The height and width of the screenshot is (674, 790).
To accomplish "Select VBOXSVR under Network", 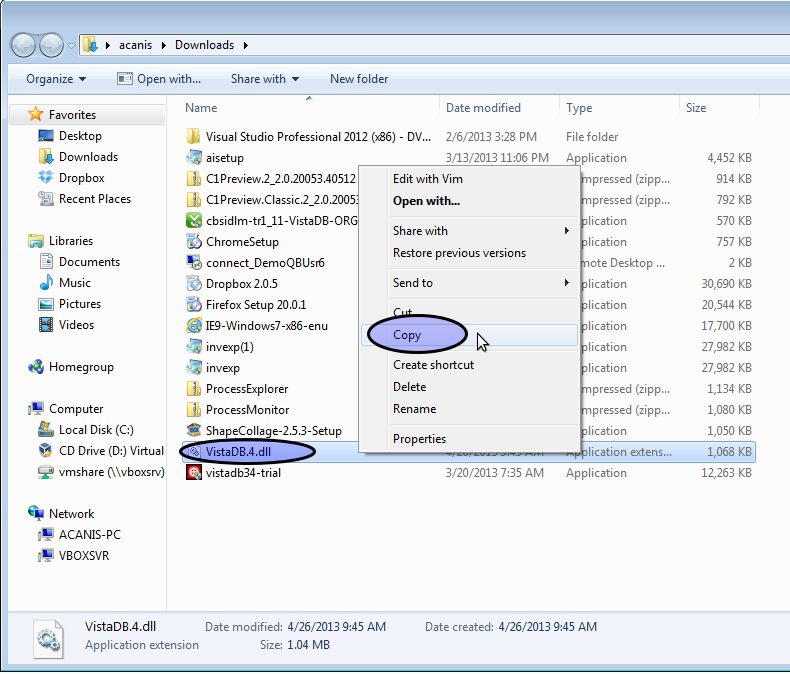I will [x=84, y=556].
